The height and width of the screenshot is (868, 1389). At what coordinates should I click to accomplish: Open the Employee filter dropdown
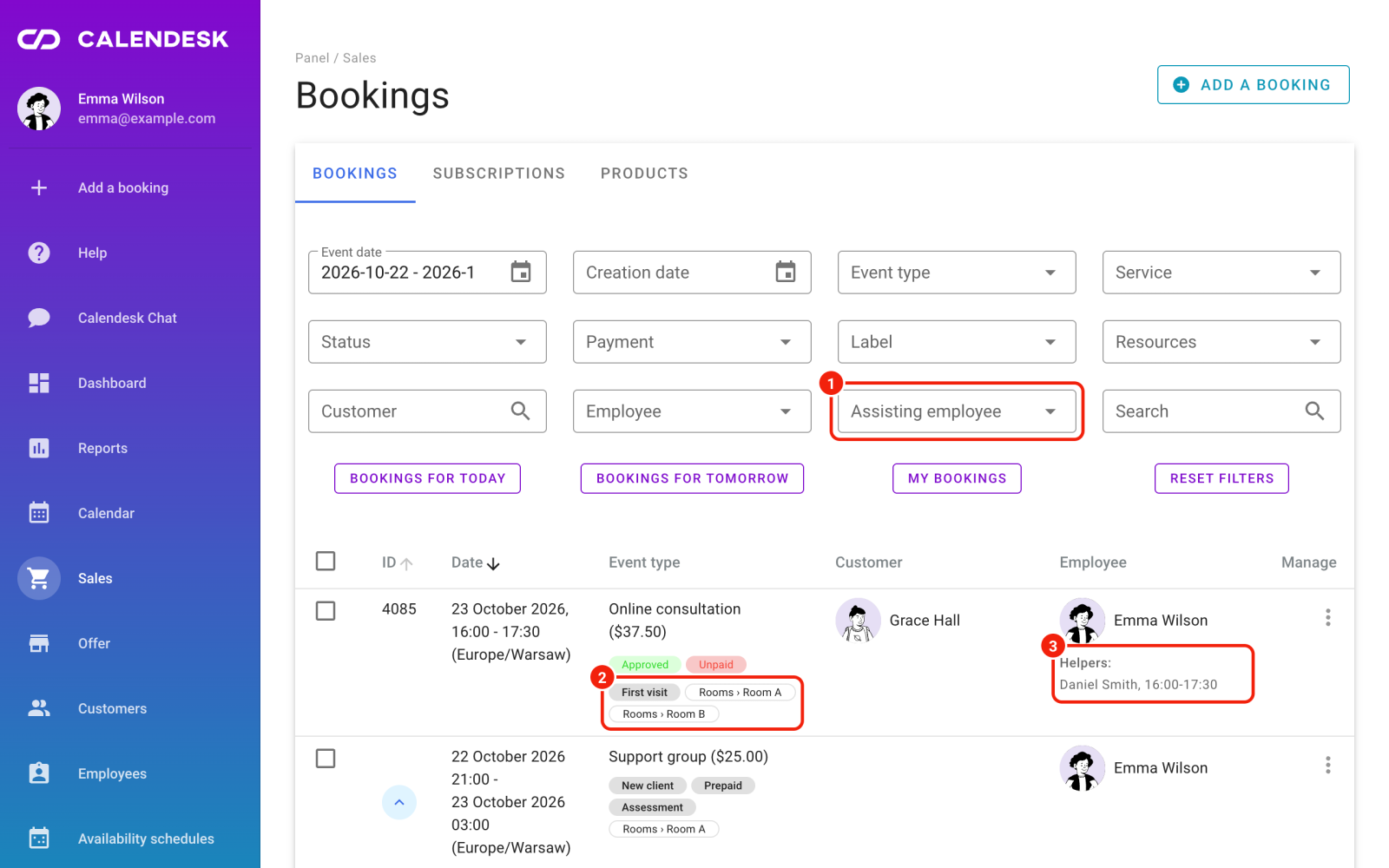(x=692, y=411)
